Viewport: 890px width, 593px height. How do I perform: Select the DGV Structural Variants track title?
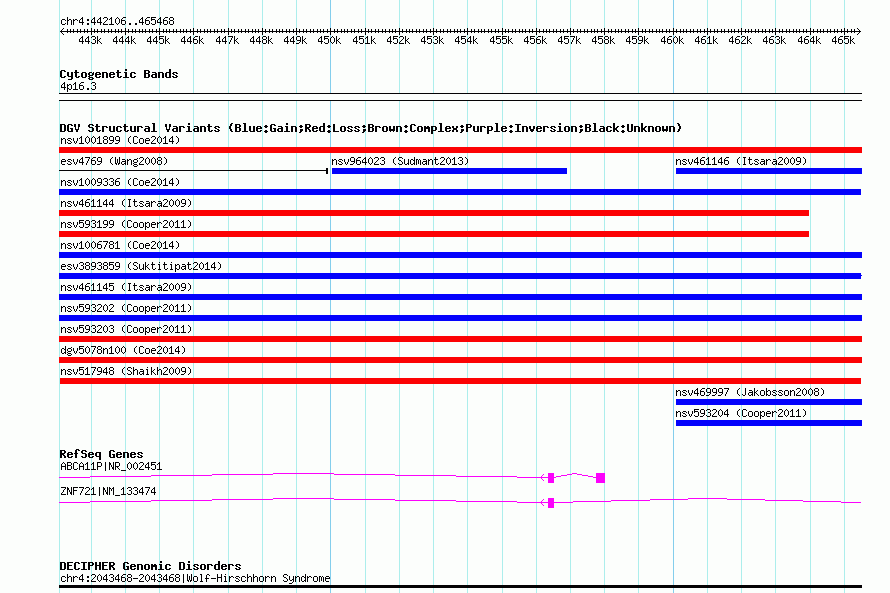pyautogui.click(x=370, y=128)
